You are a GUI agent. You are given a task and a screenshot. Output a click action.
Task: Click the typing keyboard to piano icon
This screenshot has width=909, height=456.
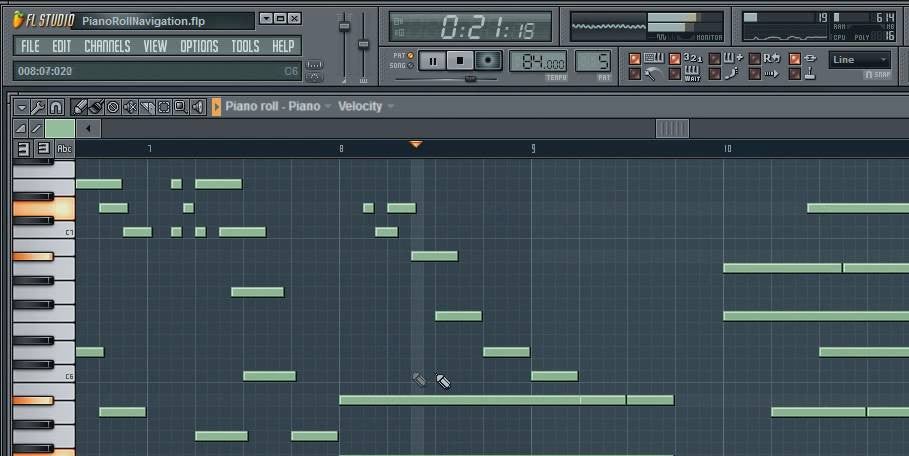coord(654,58)
